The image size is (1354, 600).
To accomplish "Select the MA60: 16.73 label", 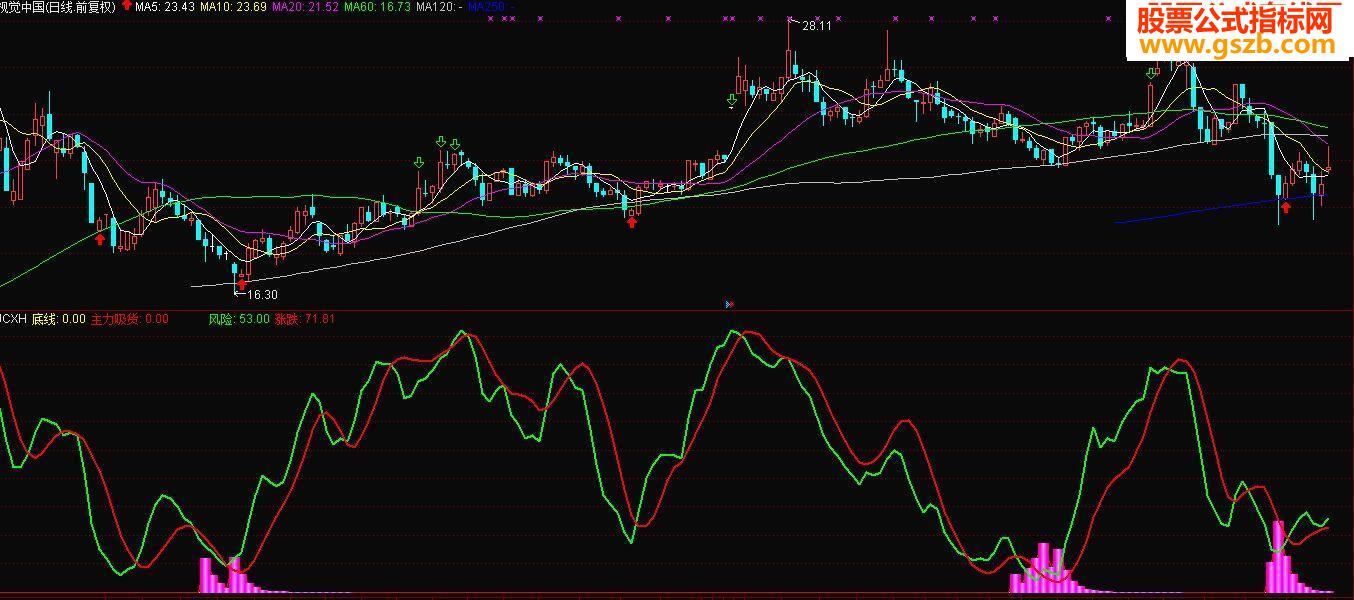I will click(x=376, y=7).
